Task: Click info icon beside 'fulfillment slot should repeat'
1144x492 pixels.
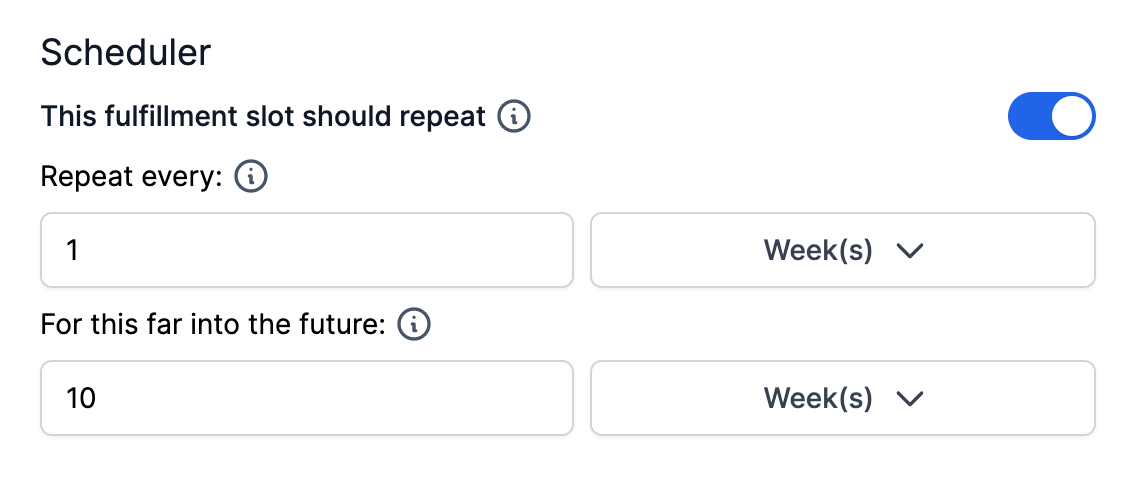Action: pos(514,116)
